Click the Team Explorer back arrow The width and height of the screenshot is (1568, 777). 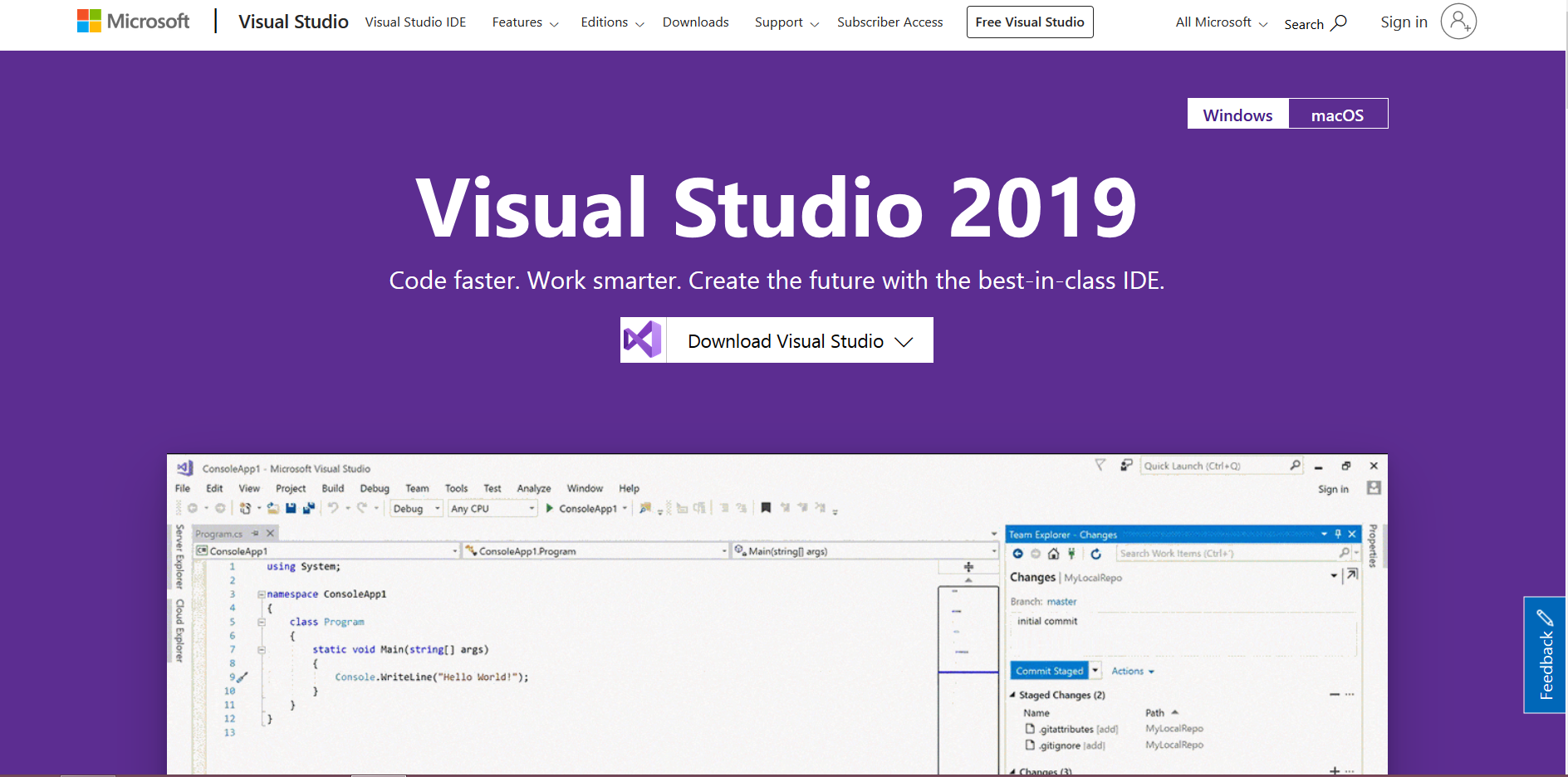1018,554
